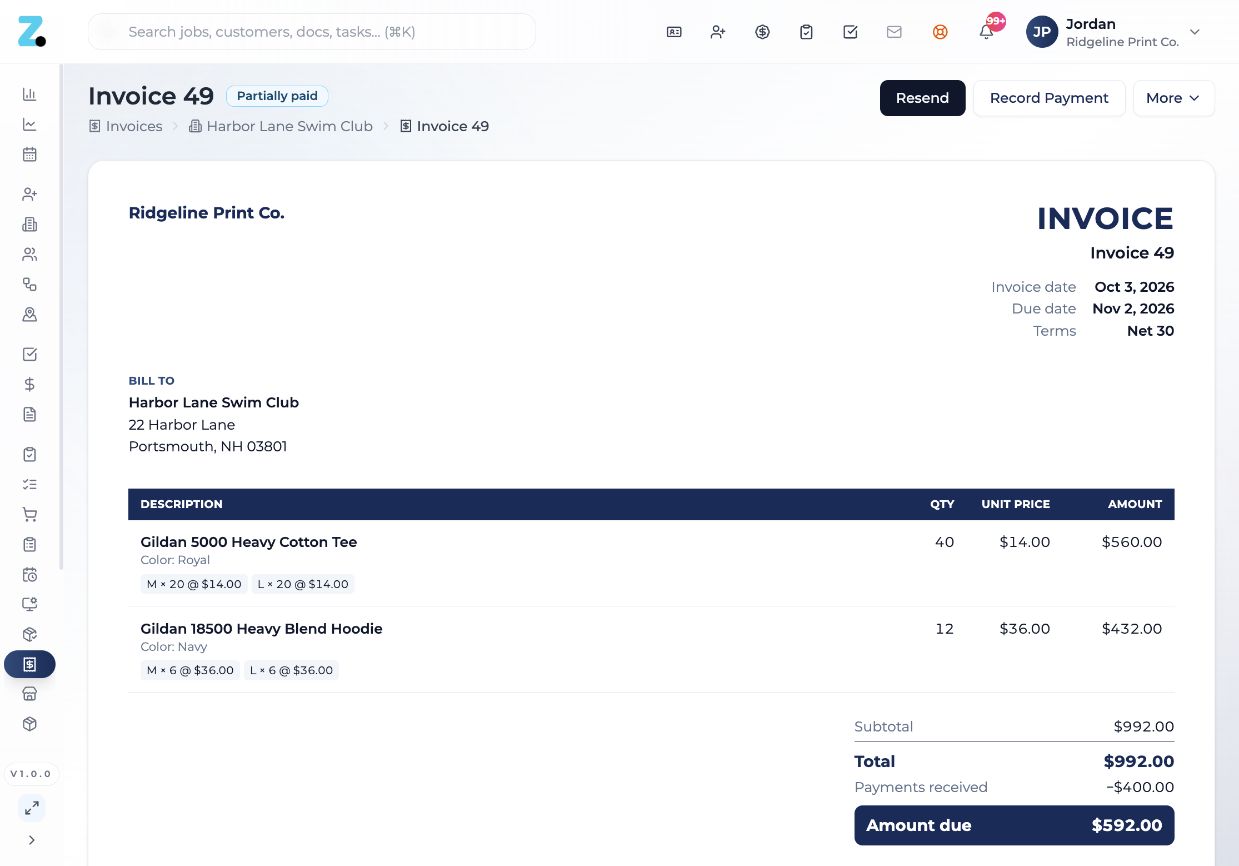Open the clipboard list icon in sidebar
Viewport: 1239px width, 866px height.
pos(30,544)
